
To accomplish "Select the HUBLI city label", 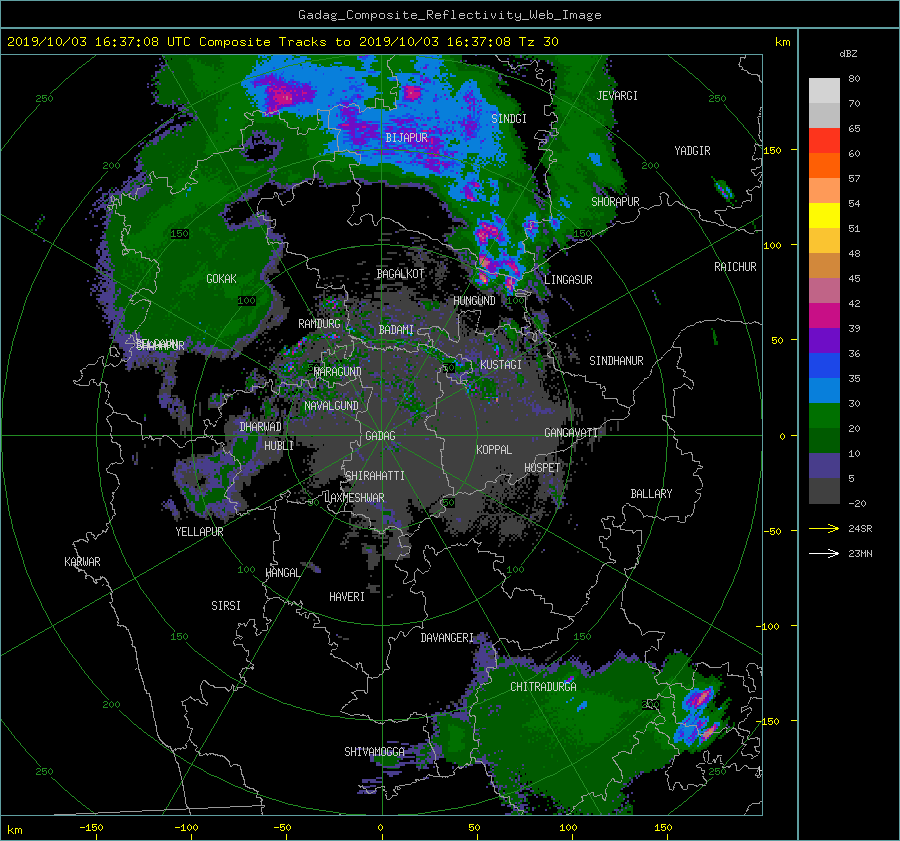I will point(279,446).
